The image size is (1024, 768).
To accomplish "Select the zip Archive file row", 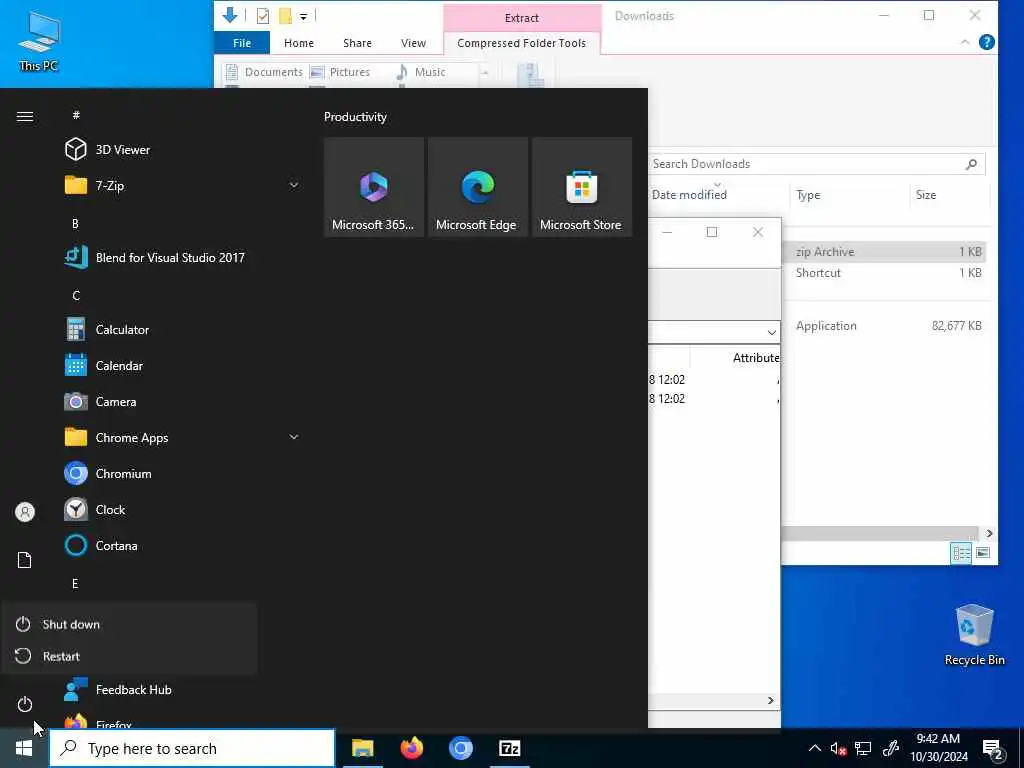I will [x=883, y=251].
